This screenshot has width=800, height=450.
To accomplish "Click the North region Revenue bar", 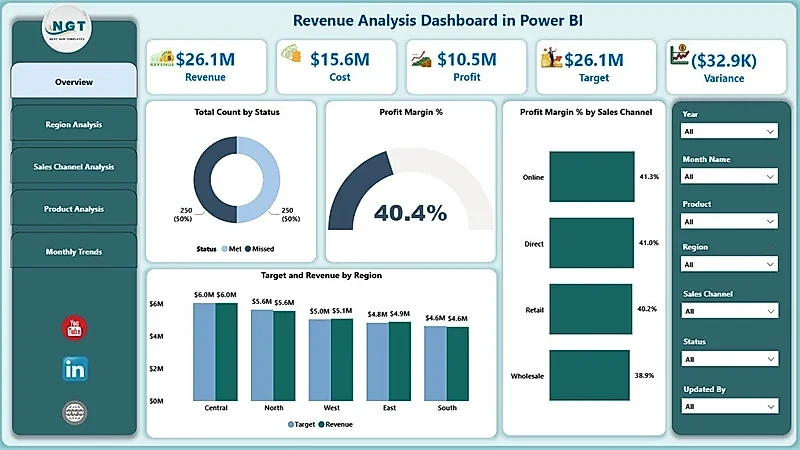I will click(x=284, y=356).
